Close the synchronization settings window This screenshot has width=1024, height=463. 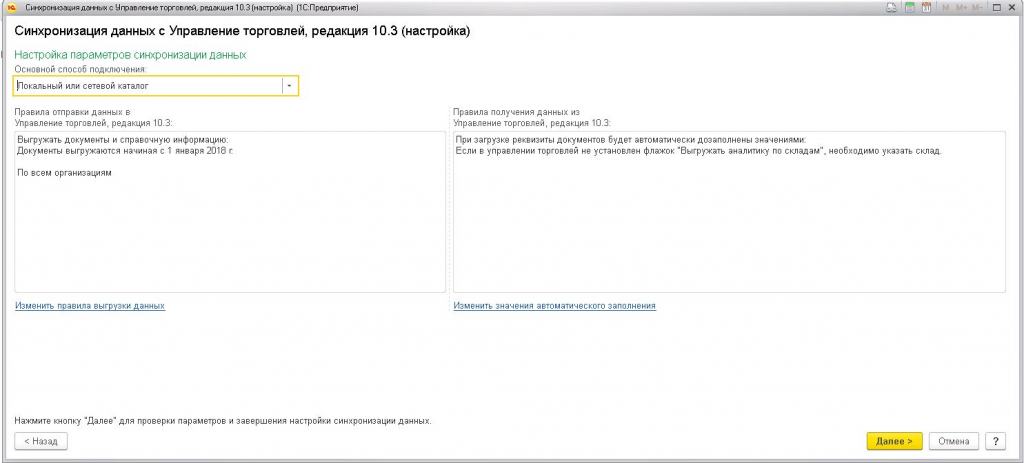(1010, 8)
